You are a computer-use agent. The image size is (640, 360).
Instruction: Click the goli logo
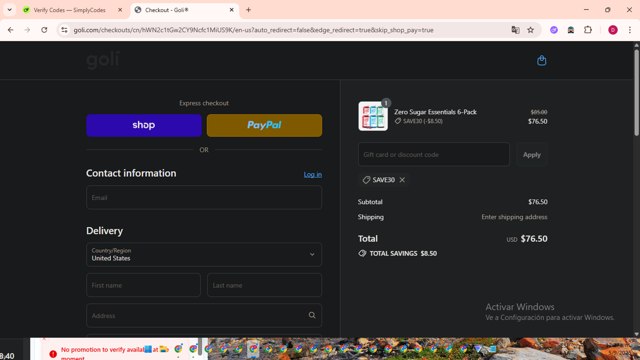pos(103,60)
